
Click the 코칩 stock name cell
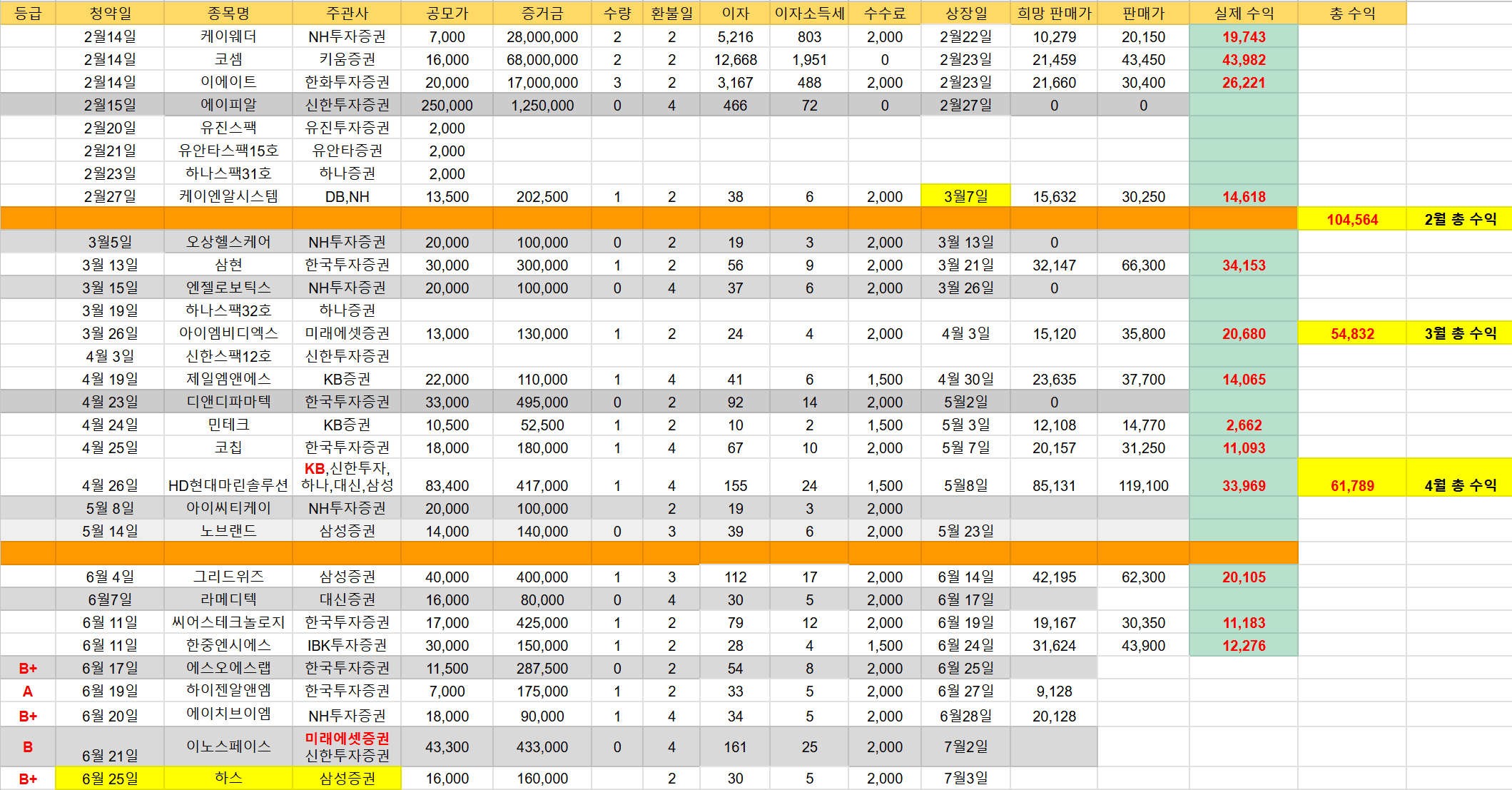pos(228,447)
